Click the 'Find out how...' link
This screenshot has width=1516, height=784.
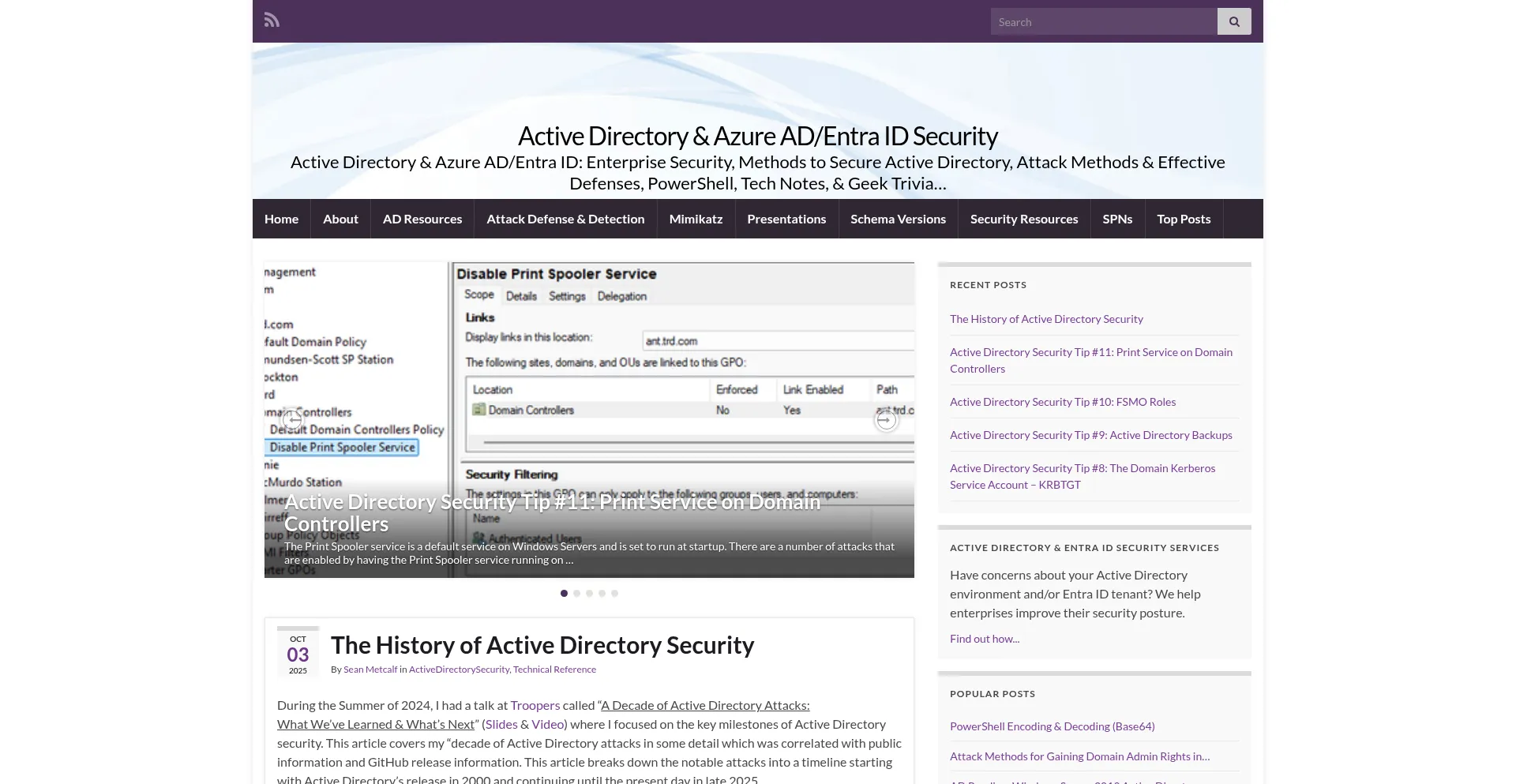(984, 639)
